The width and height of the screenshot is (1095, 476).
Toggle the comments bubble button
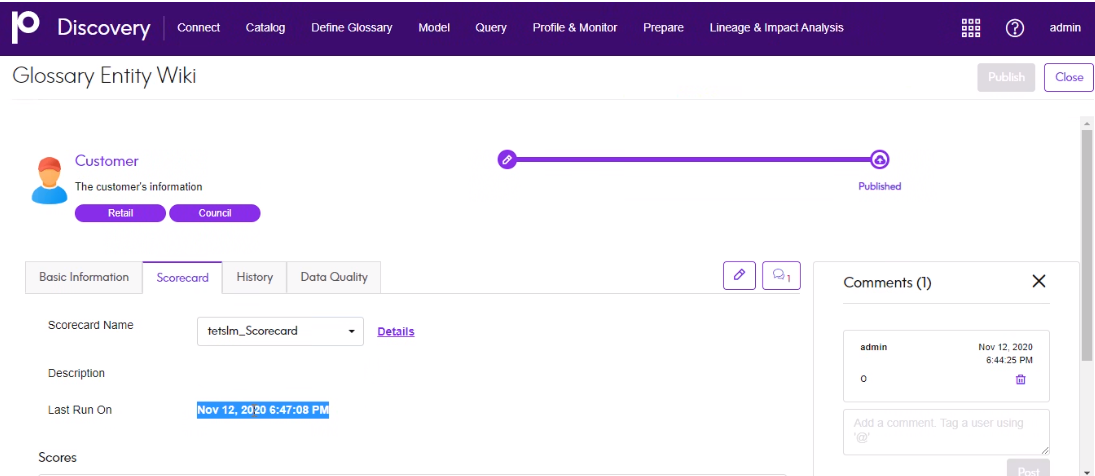pos(781,276)
